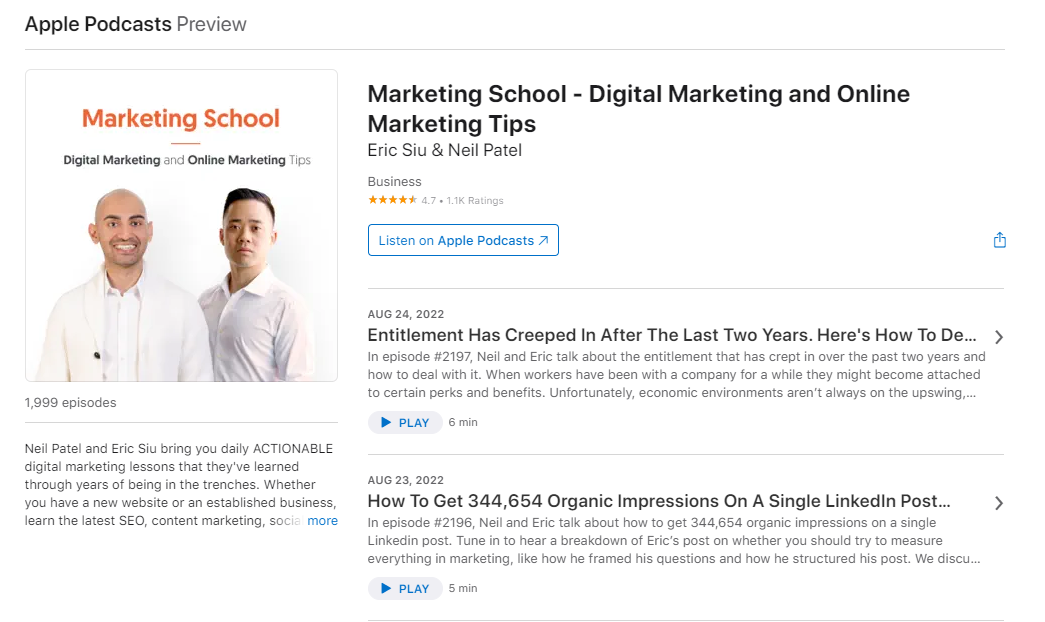Expand the Entitlement episode with chevron arrow

pos(998,337)
